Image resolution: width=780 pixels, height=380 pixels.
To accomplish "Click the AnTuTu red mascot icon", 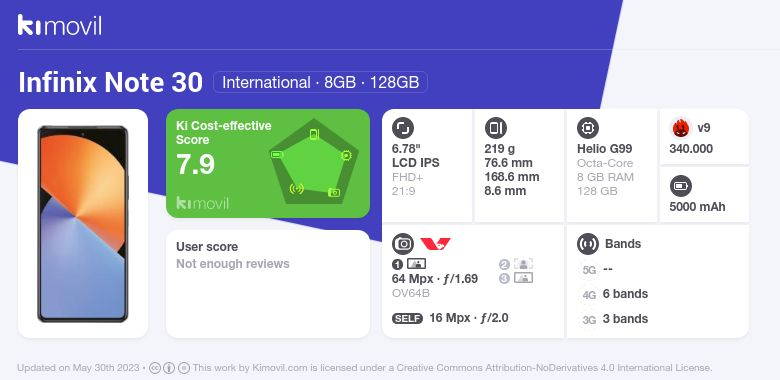I will [x=681, y=128].
